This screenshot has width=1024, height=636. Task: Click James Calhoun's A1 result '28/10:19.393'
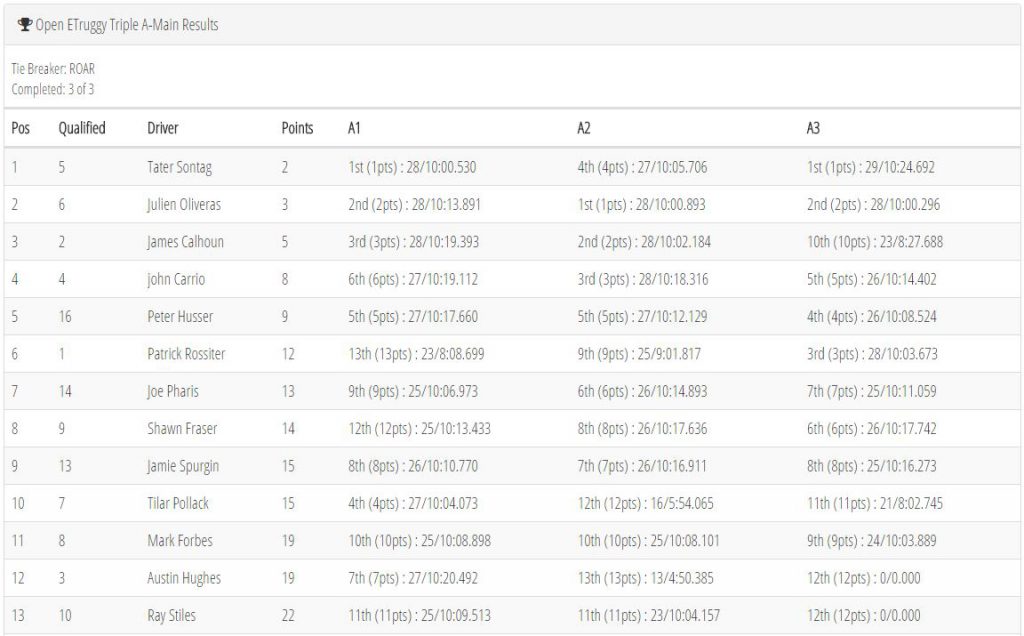(444, 242)
